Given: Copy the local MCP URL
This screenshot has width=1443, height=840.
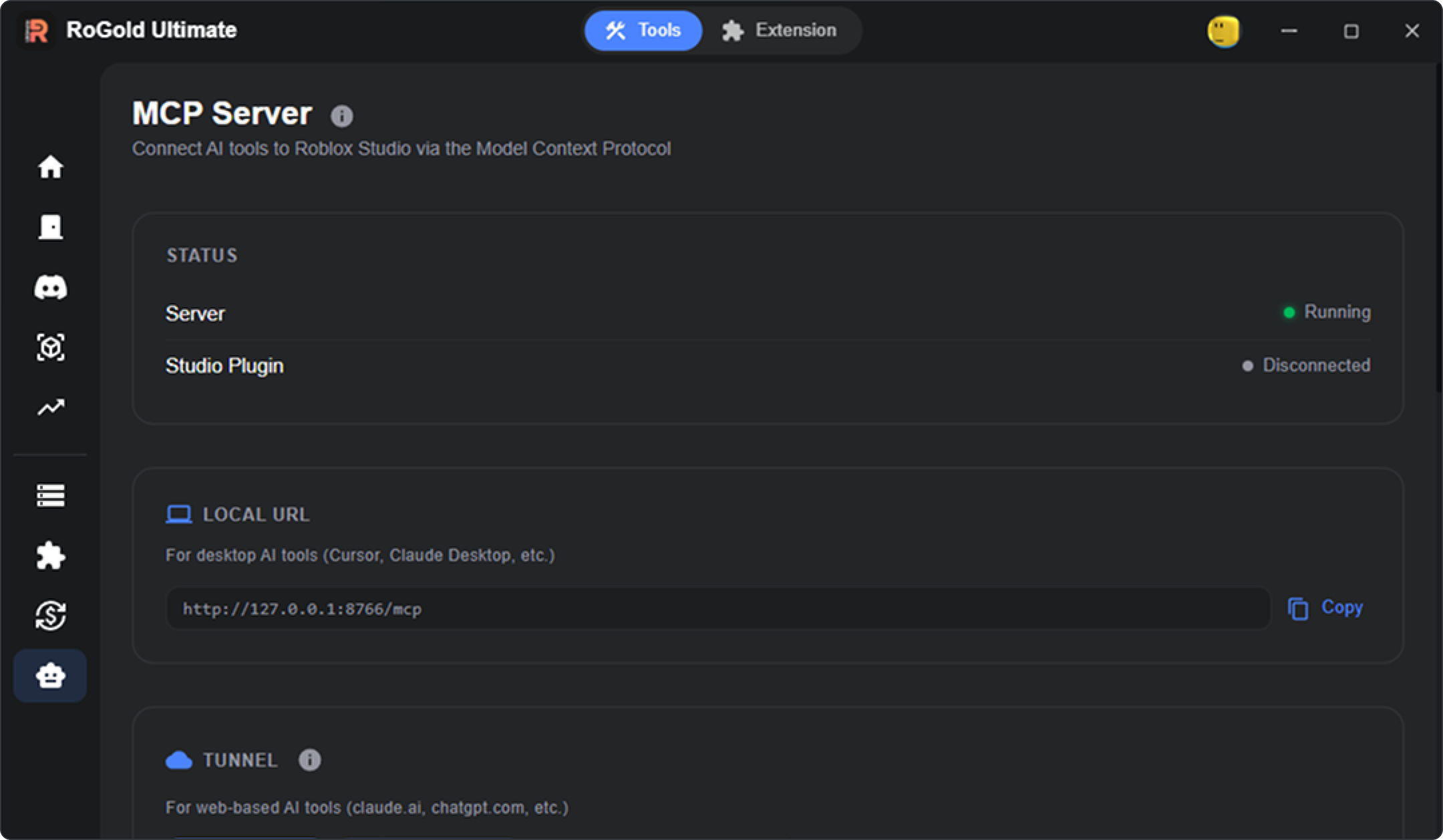Looking at the screenshot, I should point(1325,608).
